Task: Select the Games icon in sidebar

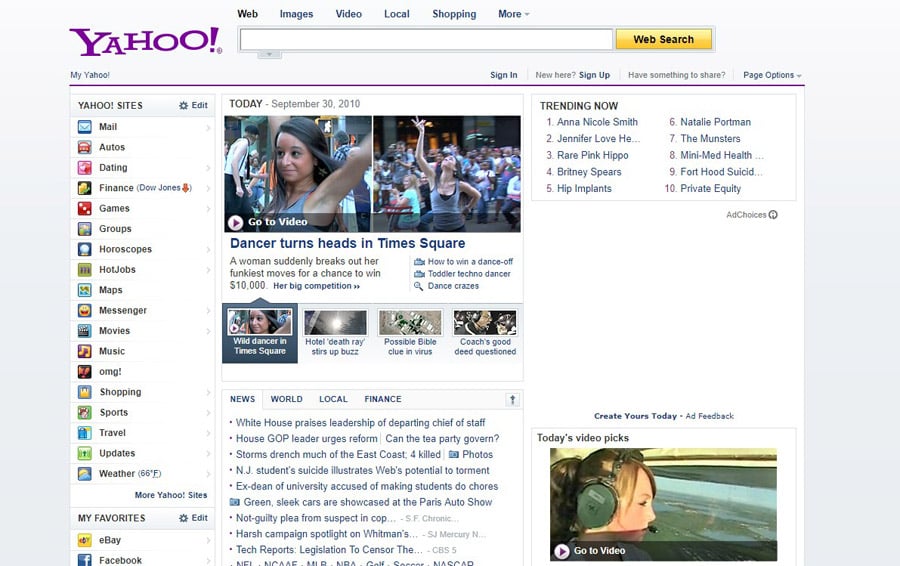Action: (x=85, y=208)
